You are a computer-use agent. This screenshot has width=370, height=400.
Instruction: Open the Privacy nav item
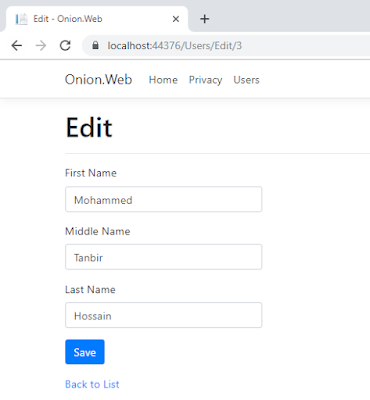[205, 80]
